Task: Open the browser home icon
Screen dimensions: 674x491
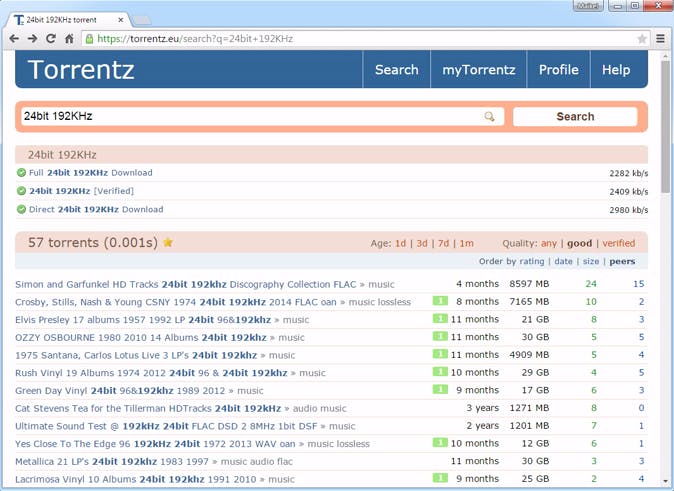Action: [x=69, y=39]
